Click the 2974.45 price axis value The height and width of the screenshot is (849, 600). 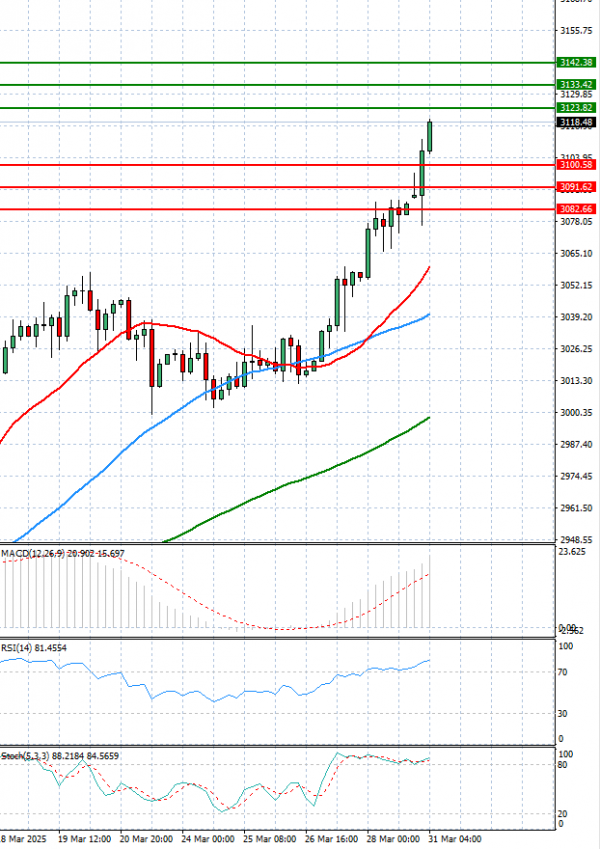[576, 476]
